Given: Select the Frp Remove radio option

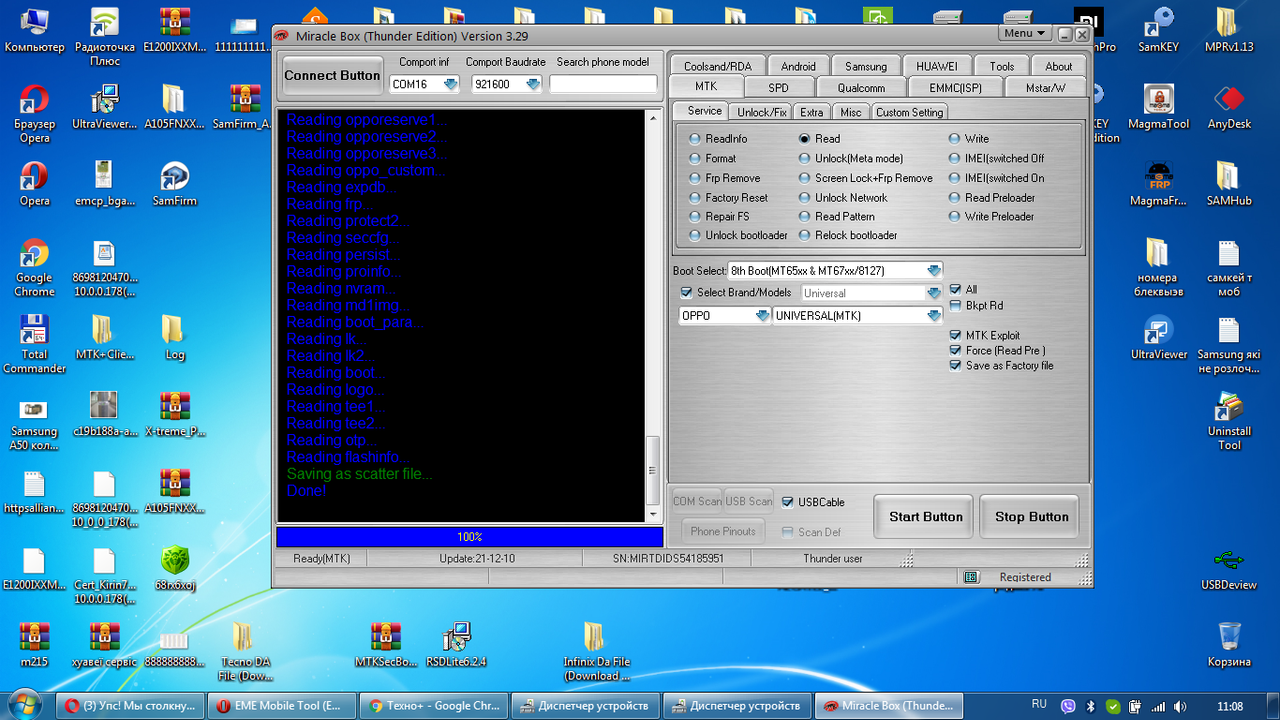Looking at the screenshot, I should coord(696,178).
